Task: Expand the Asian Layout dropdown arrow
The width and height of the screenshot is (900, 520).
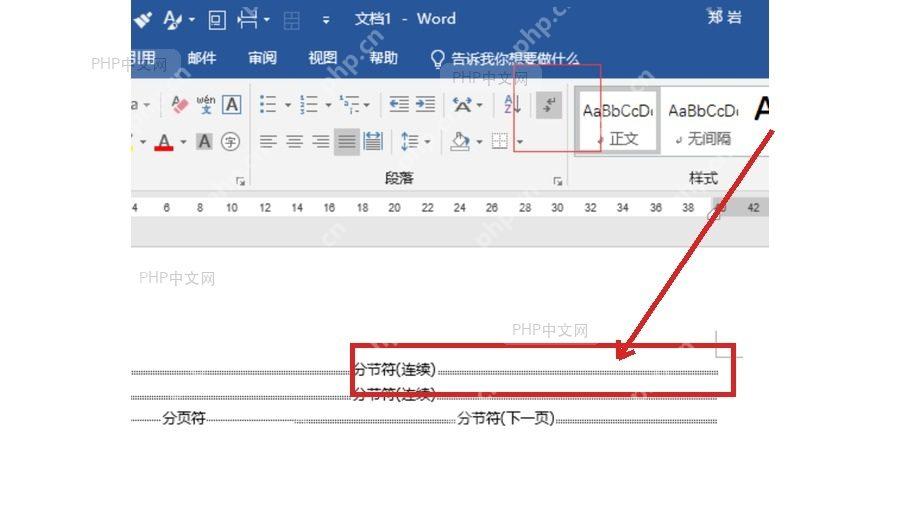Action: coord(479,105)
